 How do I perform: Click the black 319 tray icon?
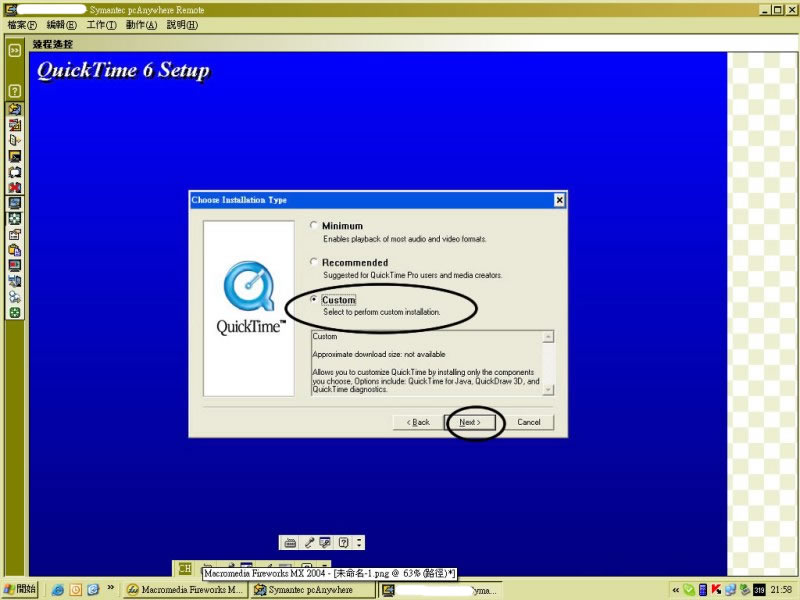click(x=759, y=590)
